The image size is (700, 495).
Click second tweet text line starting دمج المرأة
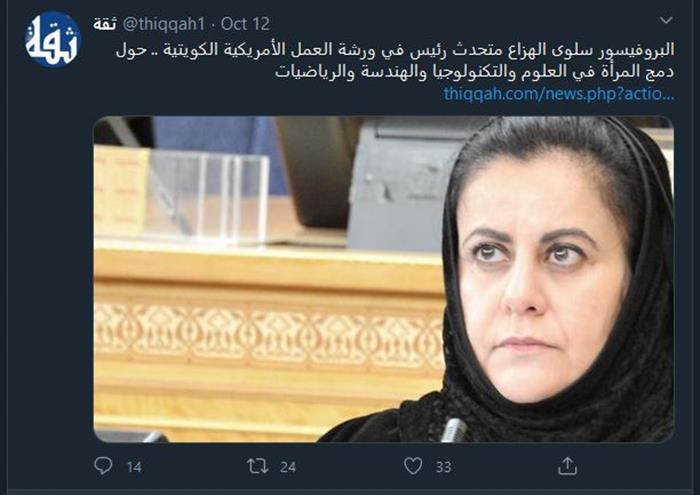coord(474,72)
